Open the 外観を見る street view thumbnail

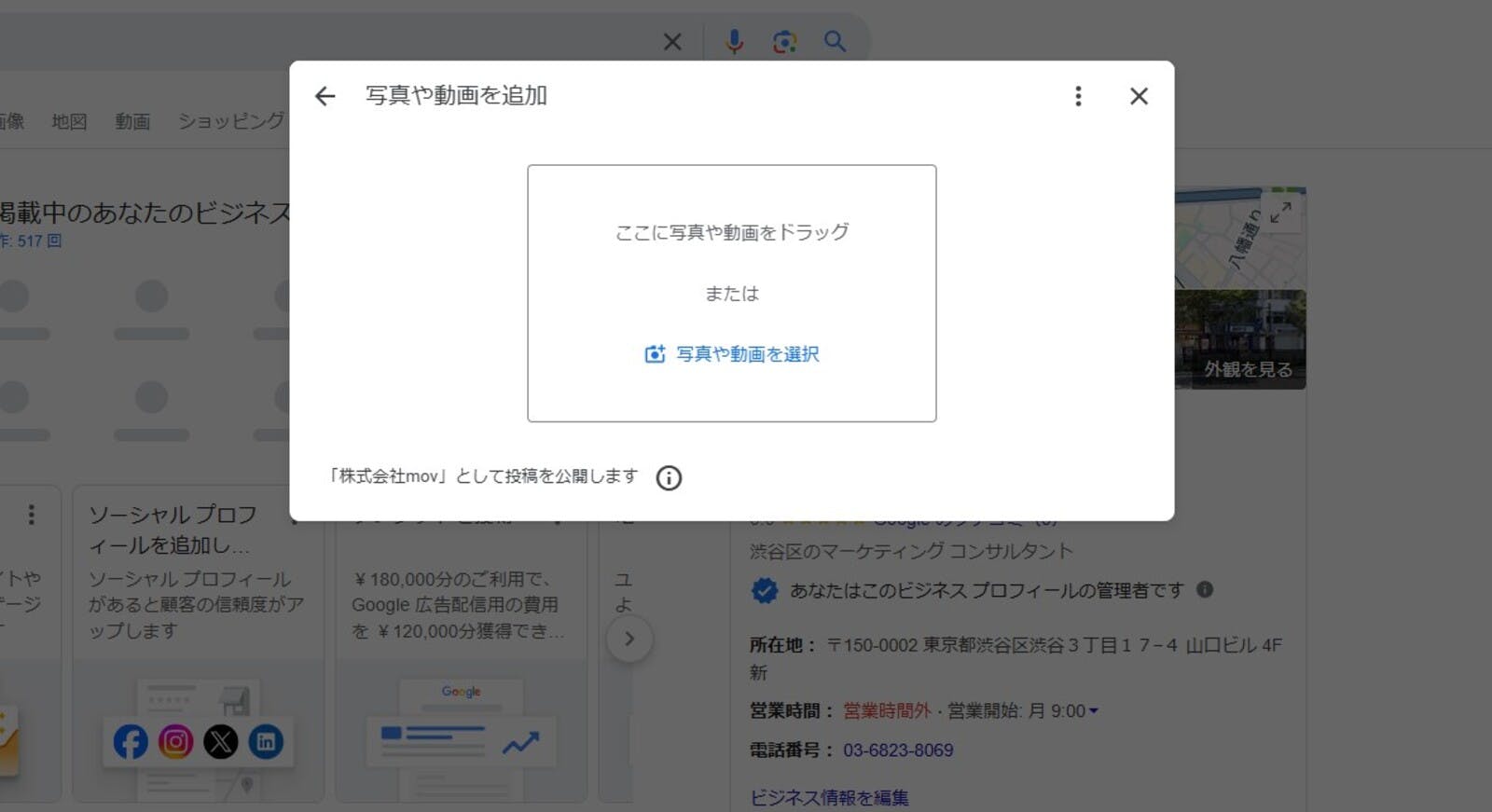click(x=1240, y=339)
